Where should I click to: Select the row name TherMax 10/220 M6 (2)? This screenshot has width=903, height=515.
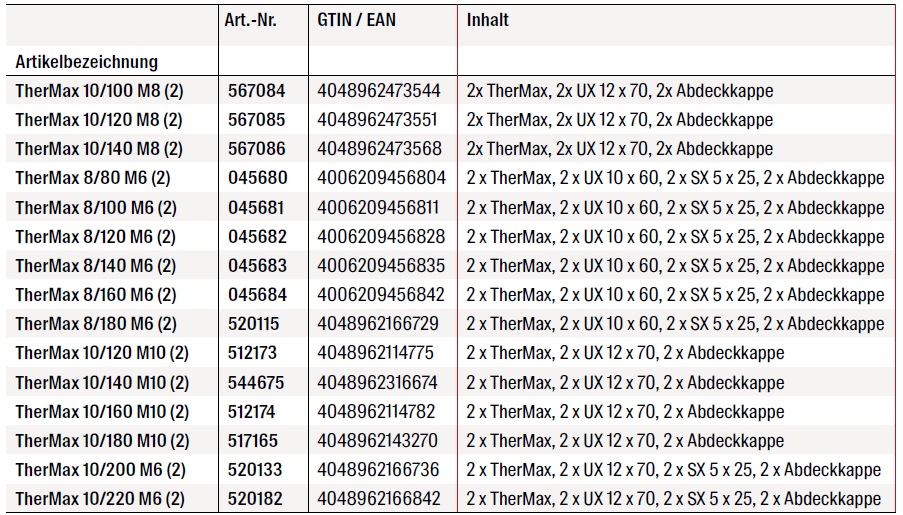(x=100, y=498)
